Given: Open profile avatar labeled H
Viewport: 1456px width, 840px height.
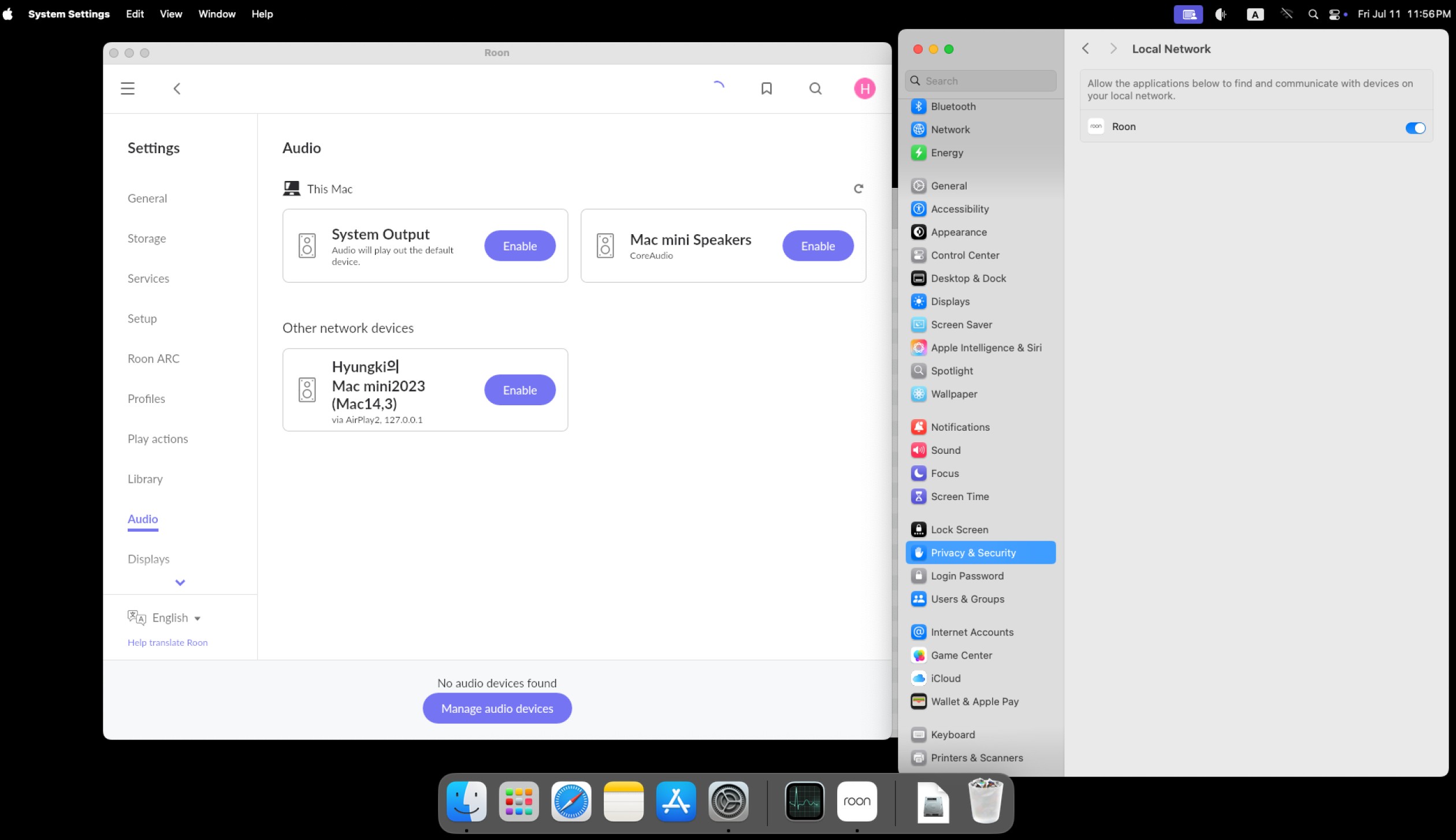Looking at the screenshot, I should 864,88.
